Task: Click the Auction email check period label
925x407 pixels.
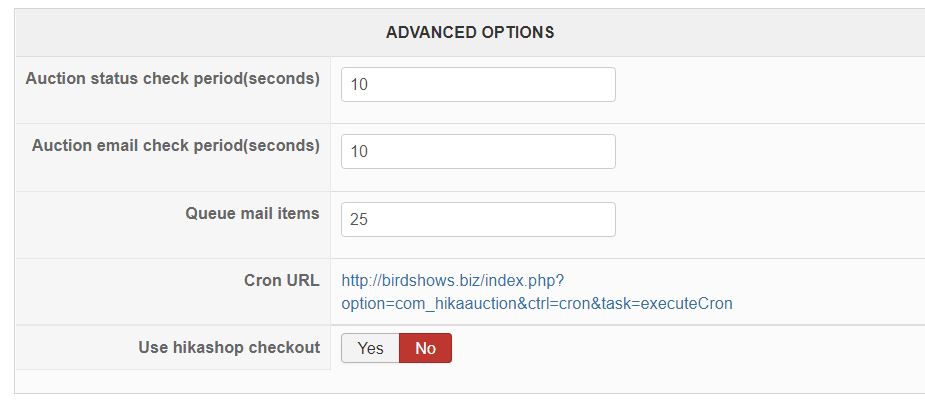Action: (x=176, y=145)
